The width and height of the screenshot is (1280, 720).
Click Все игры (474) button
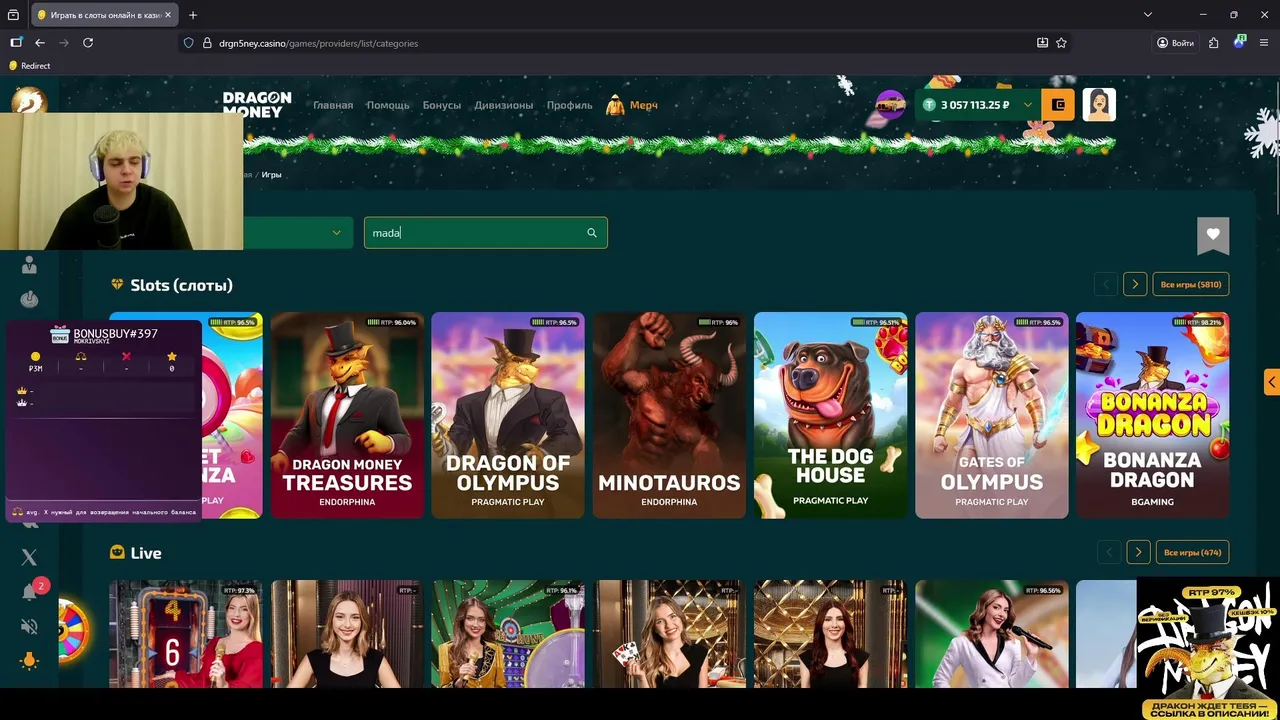click(x=1192, y=552)
